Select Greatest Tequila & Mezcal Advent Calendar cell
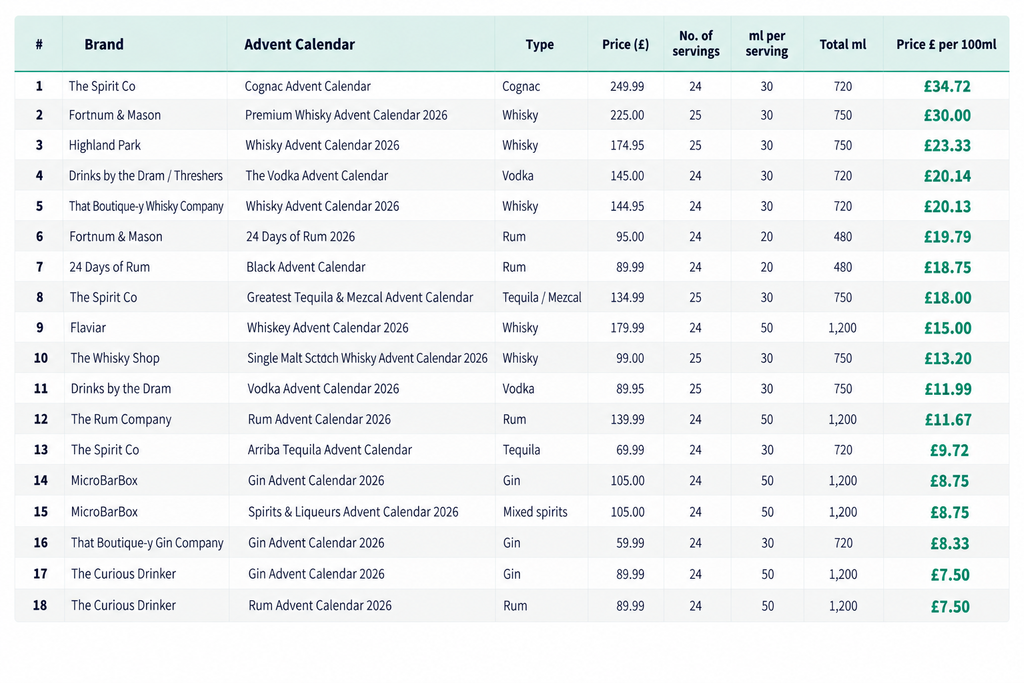This screenshot has height=683, width=1024. coord(360,297)
